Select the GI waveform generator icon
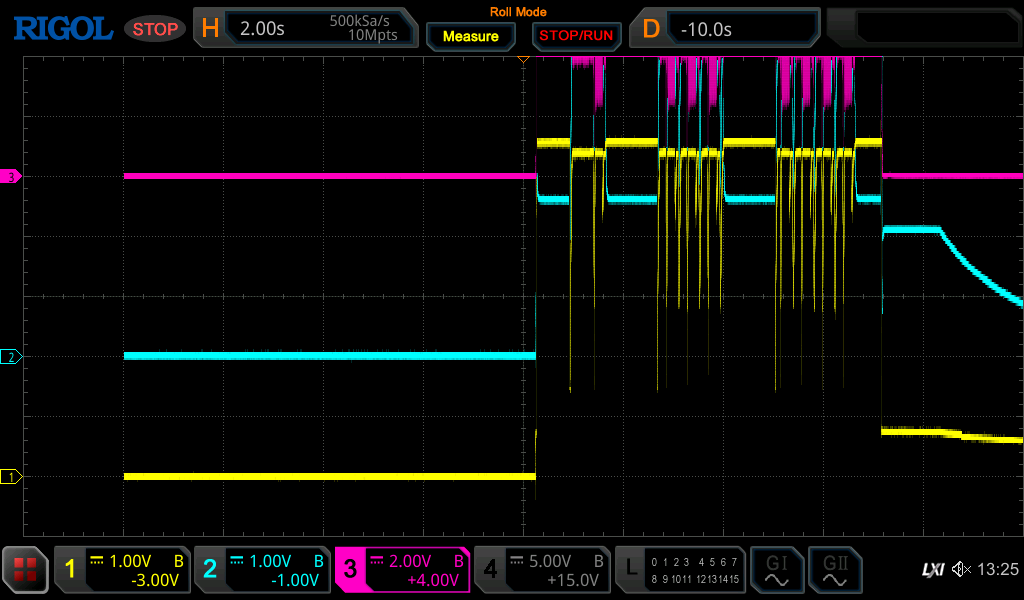1024x600 pixels. (776, 570)
